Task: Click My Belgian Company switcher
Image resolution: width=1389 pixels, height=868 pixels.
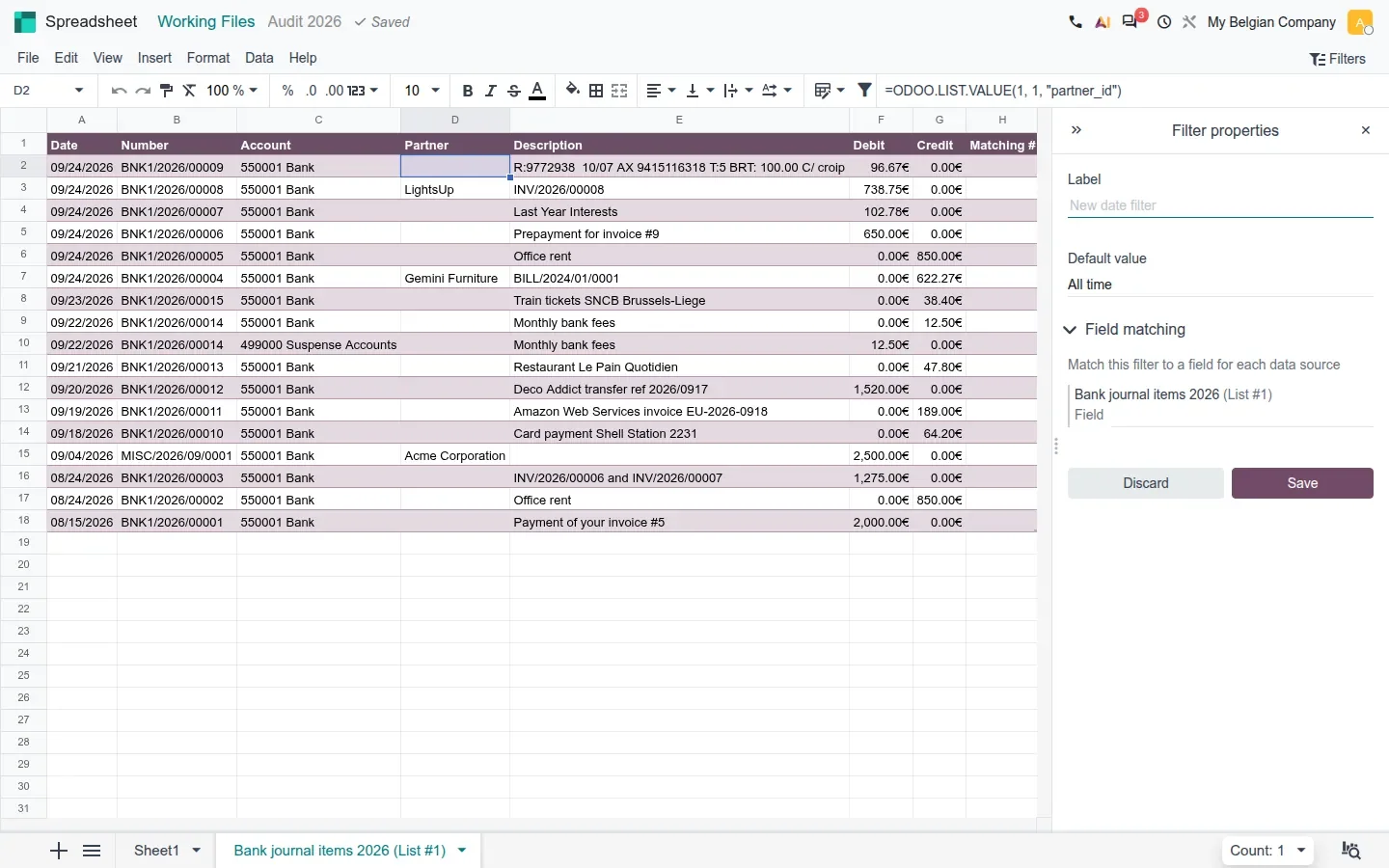Action: (x=1271, y=21)
